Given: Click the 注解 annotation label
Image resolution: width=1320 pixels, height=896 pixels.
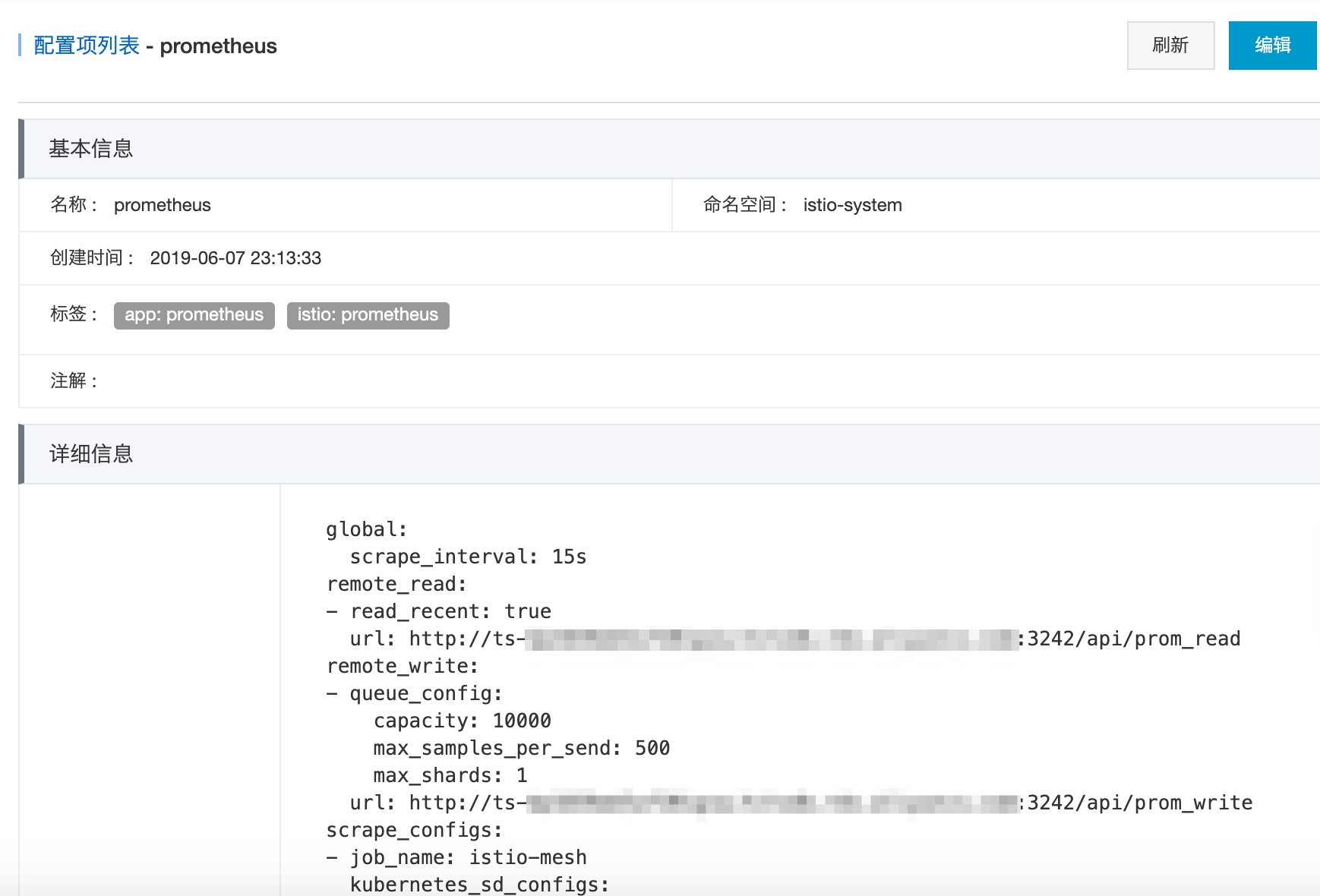Looking at the screenshot, I should [74, 380].
